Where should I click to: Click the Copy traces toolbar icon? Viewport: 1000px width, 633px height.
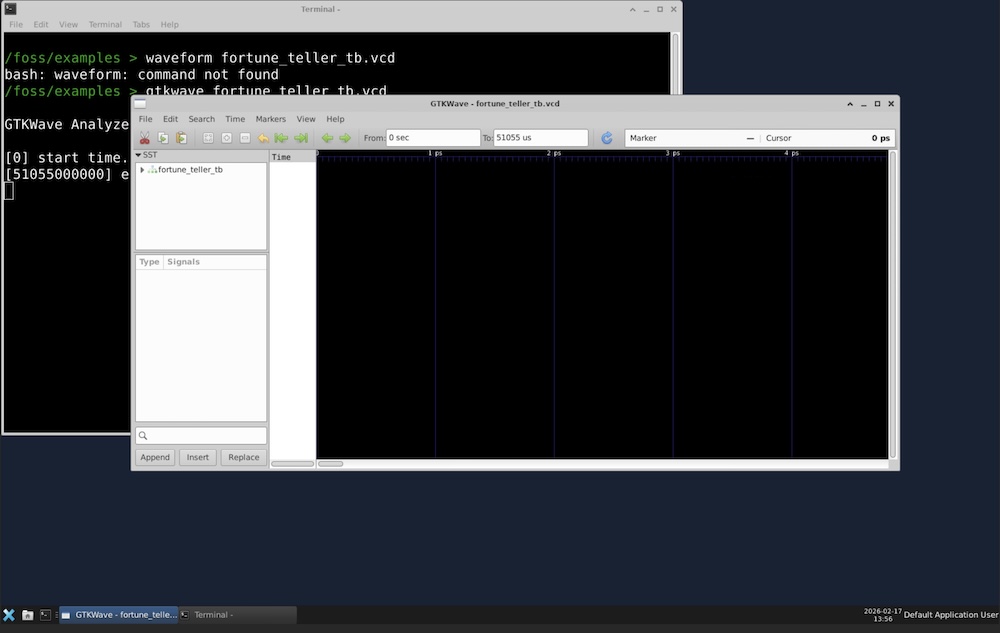163,138
